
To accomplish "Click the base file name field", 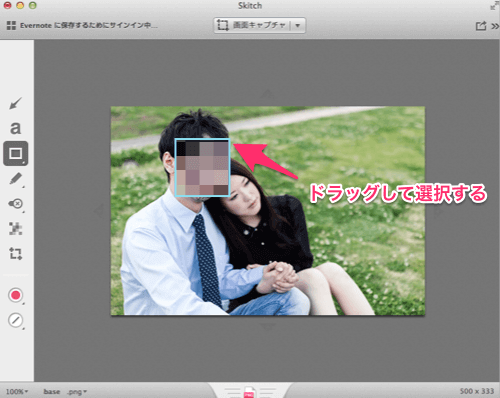I will [52, 391].
